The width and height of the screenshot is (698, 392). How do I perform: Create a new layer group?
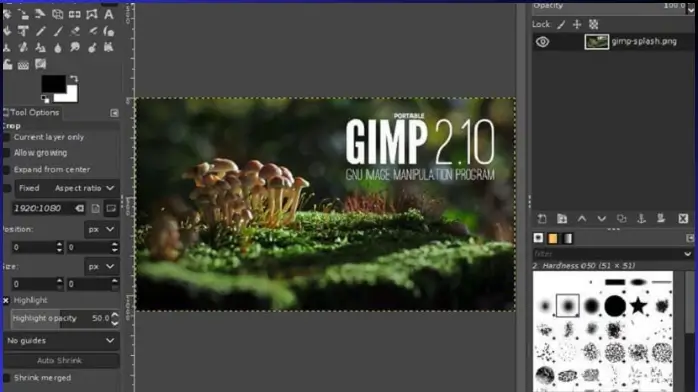pyautogui.click(x=562, y=218)
